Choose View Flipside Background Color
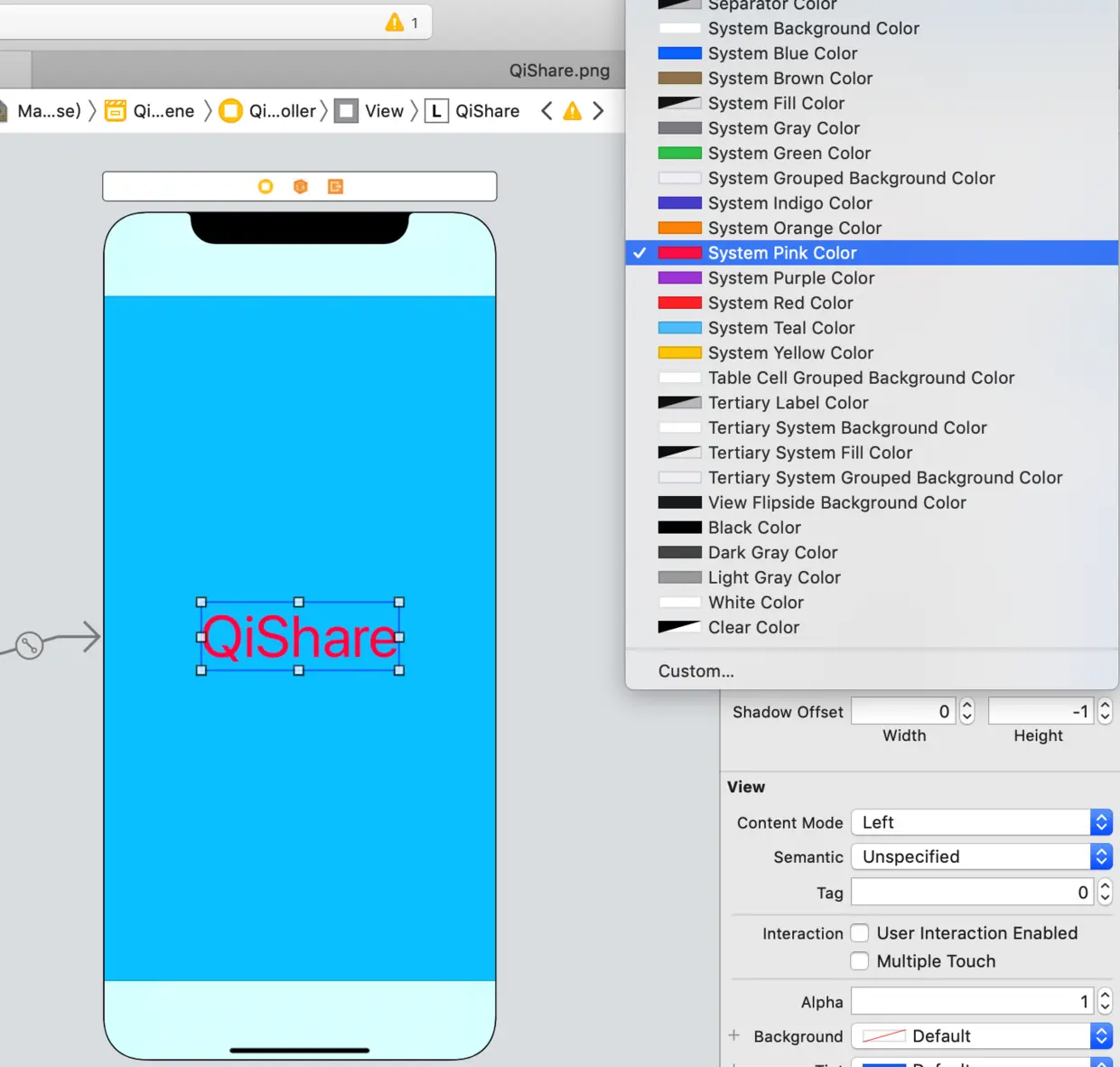The width and height of the screenshot is (1120, 1067). tap(873, 503)
